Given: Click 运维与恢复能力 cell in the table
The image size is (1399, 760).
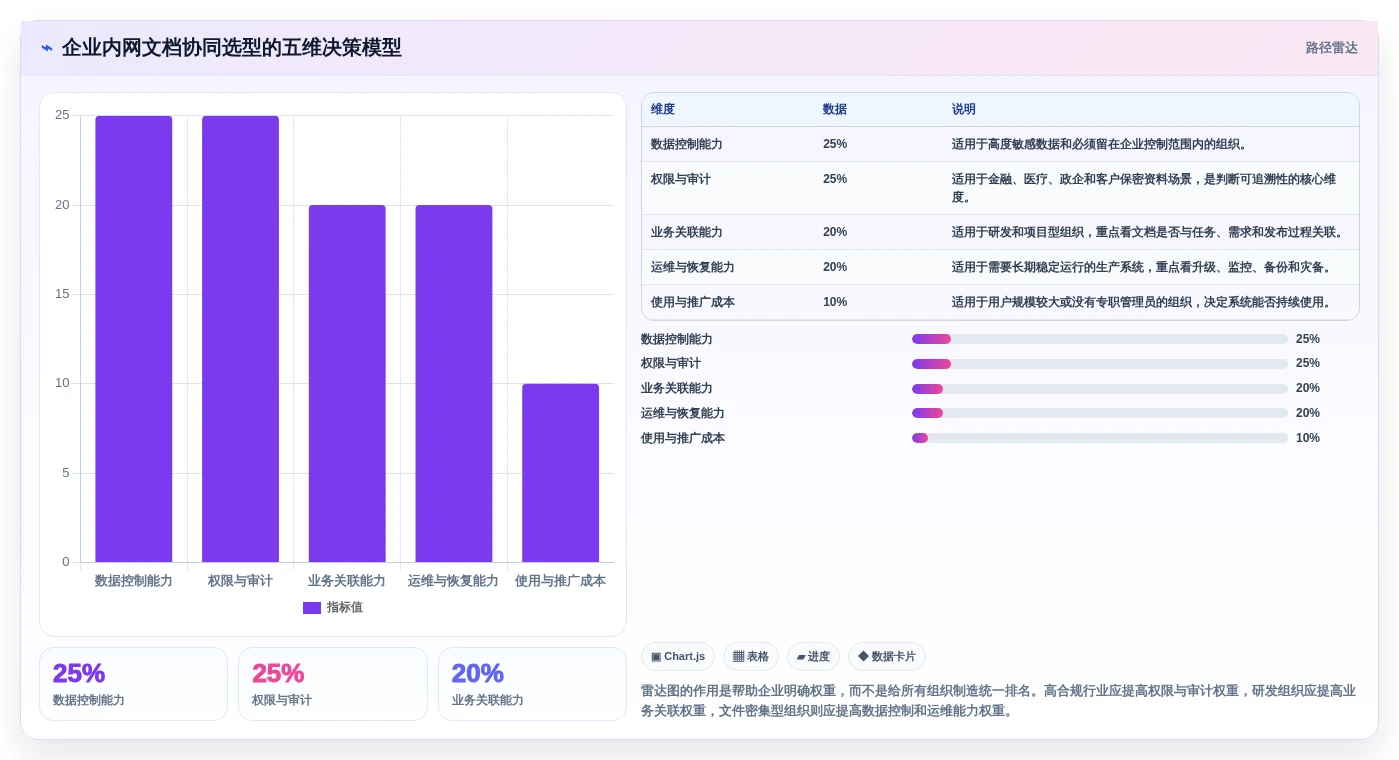Looking at the screenshot, I should click(693, 267).
